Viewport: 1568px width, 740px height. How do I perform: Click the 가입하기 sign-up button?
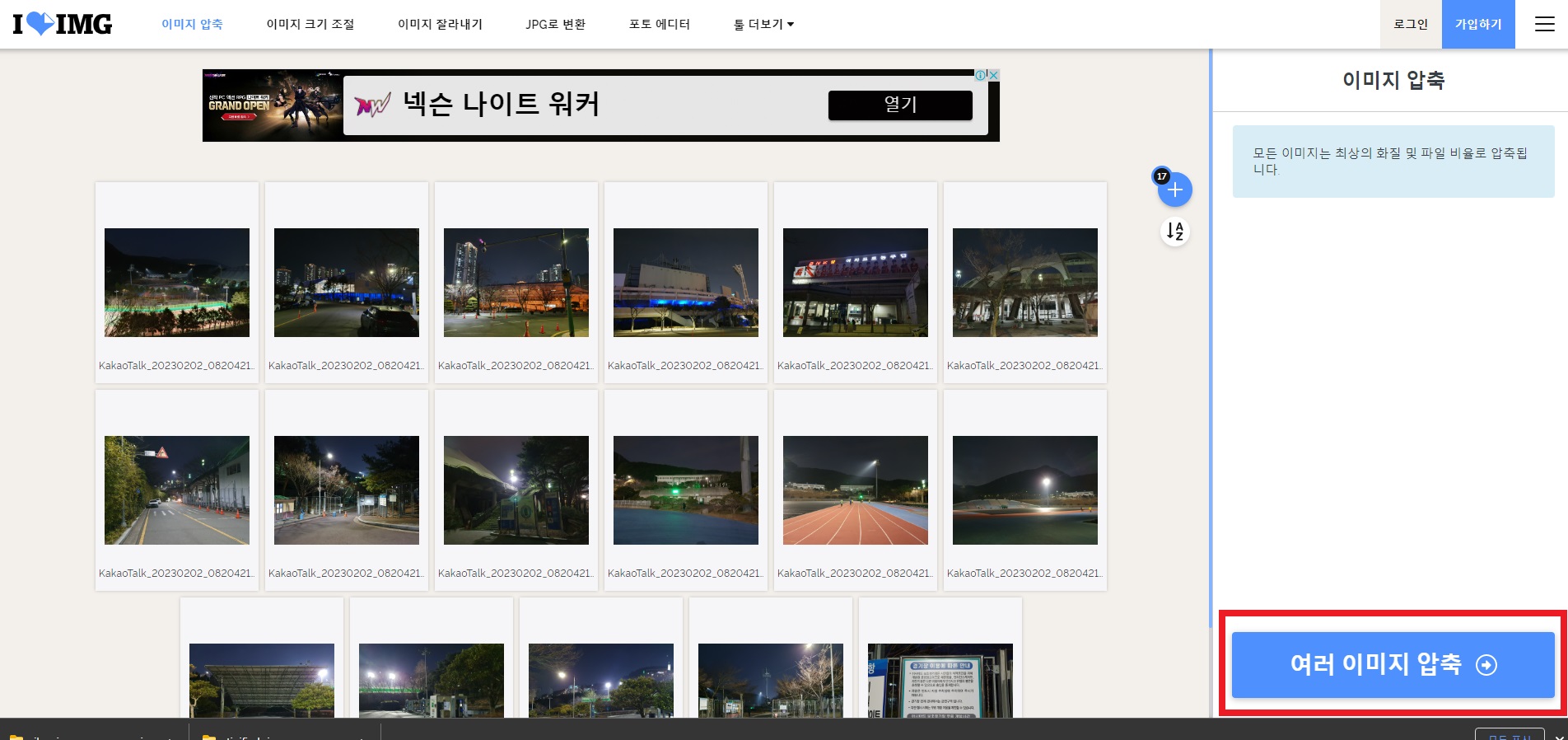coord(1478,24)
